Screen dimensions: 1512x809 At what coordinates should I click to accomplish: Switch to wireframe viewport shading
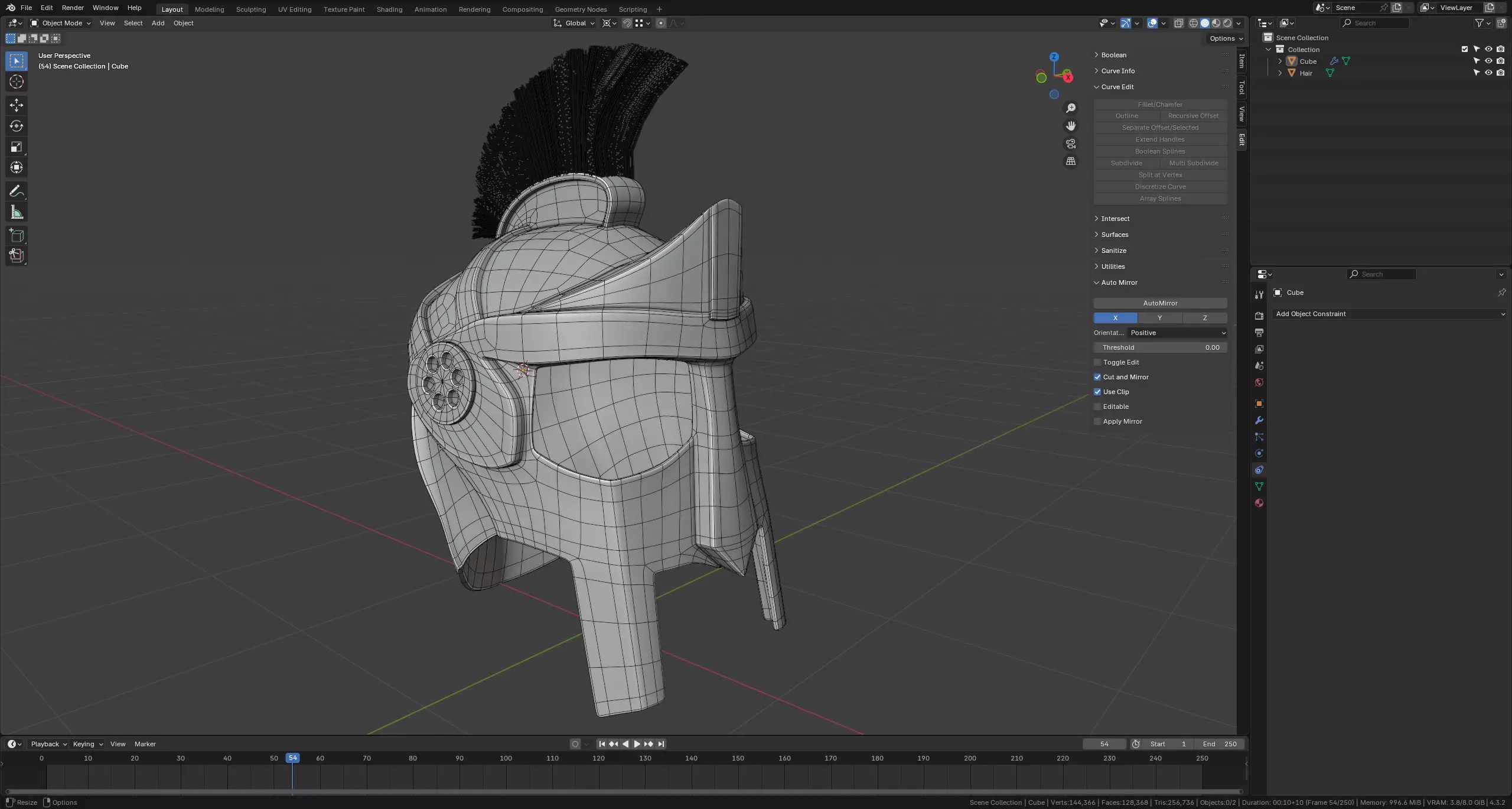point(1194,23)
